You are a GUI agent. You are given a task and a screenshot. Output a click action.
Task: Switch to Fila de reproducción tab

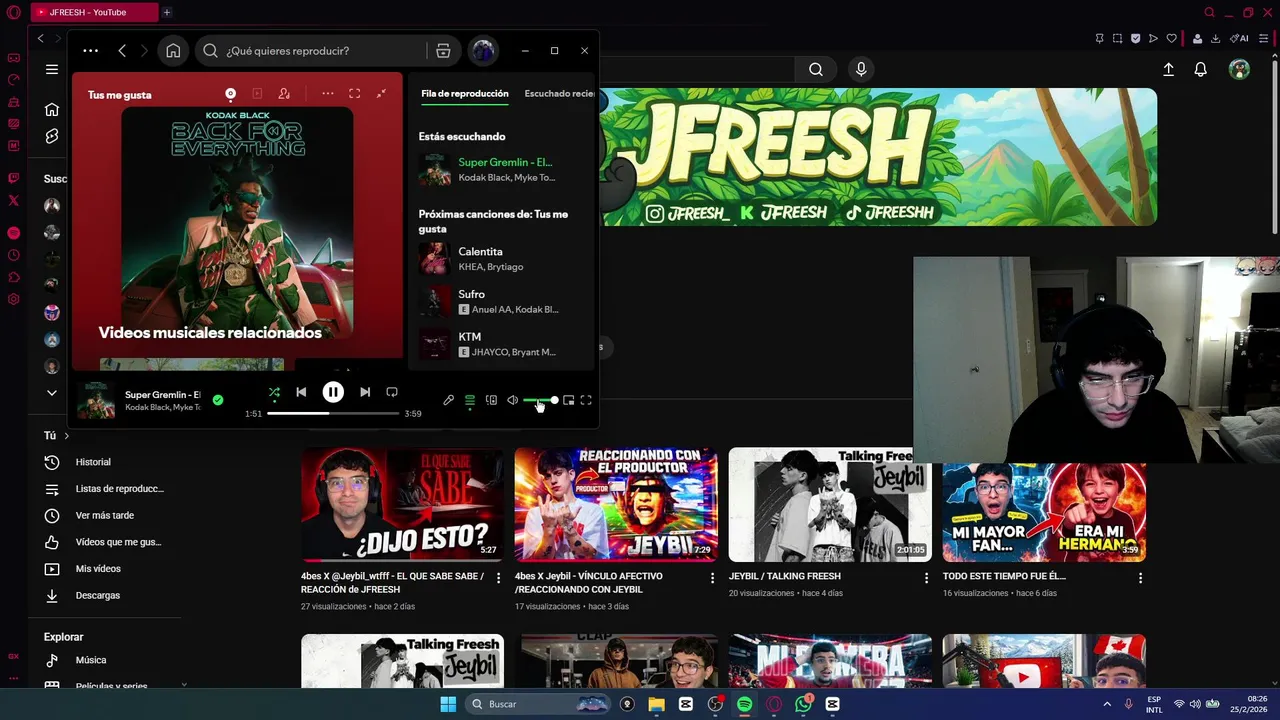click(x=465, y=93)
